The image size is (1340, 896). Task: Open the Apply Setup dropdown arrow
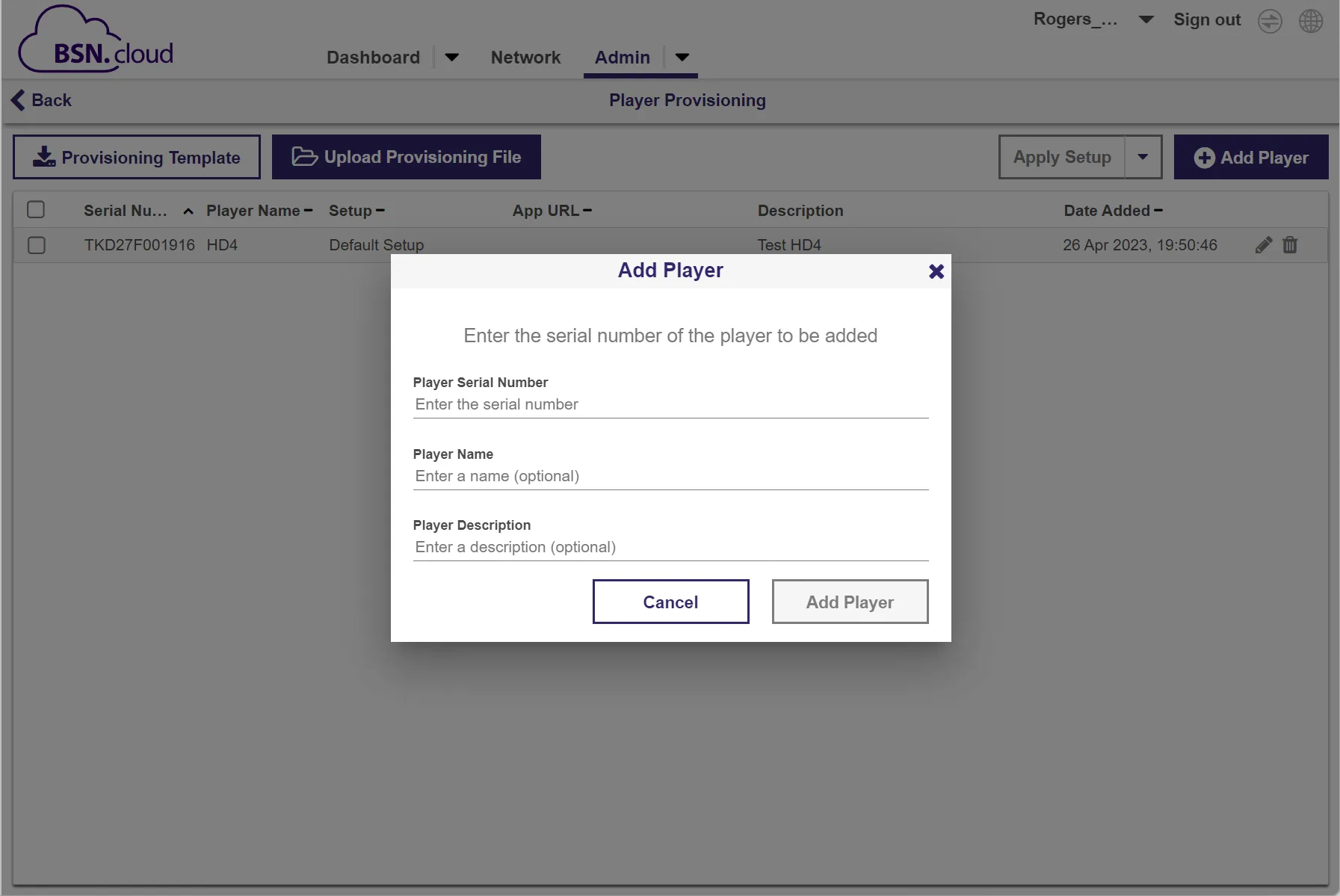pos(1143,157)
